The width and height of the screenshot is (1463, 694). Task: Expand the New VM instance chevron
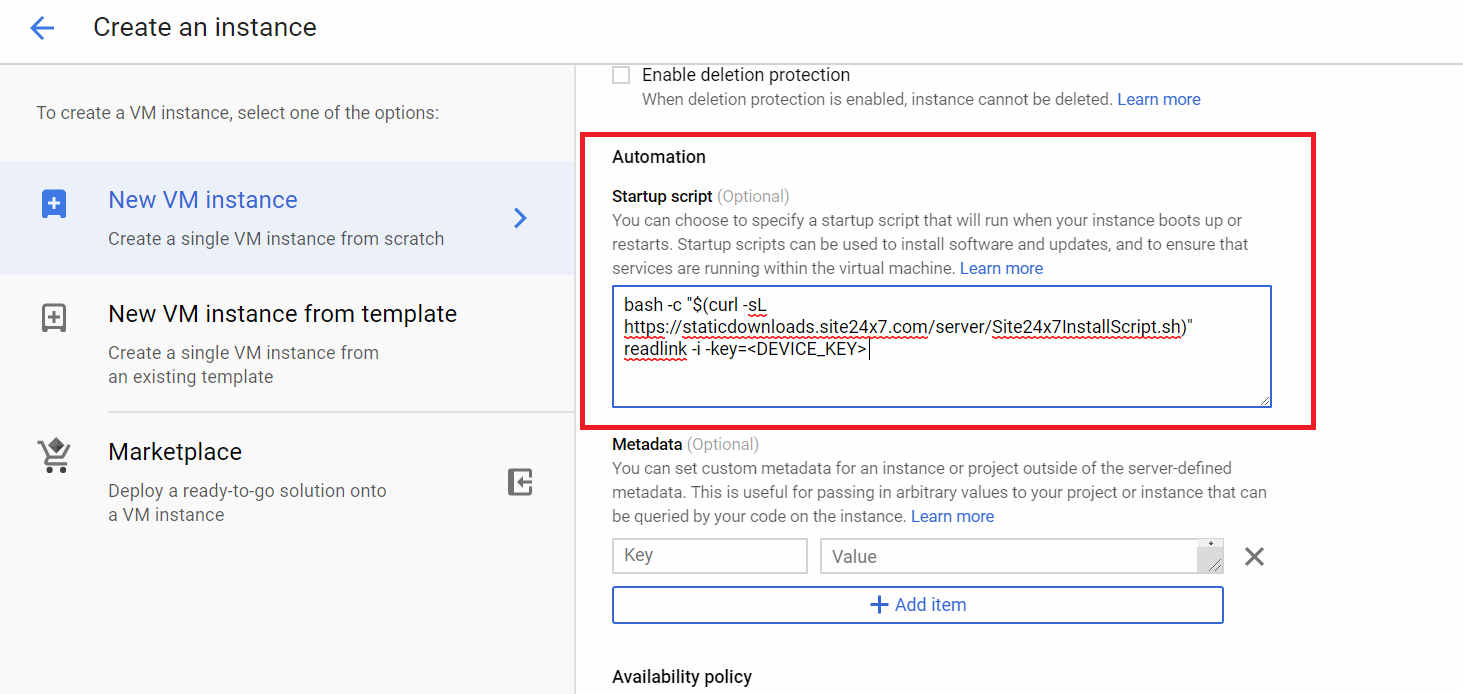click(520, 218)
